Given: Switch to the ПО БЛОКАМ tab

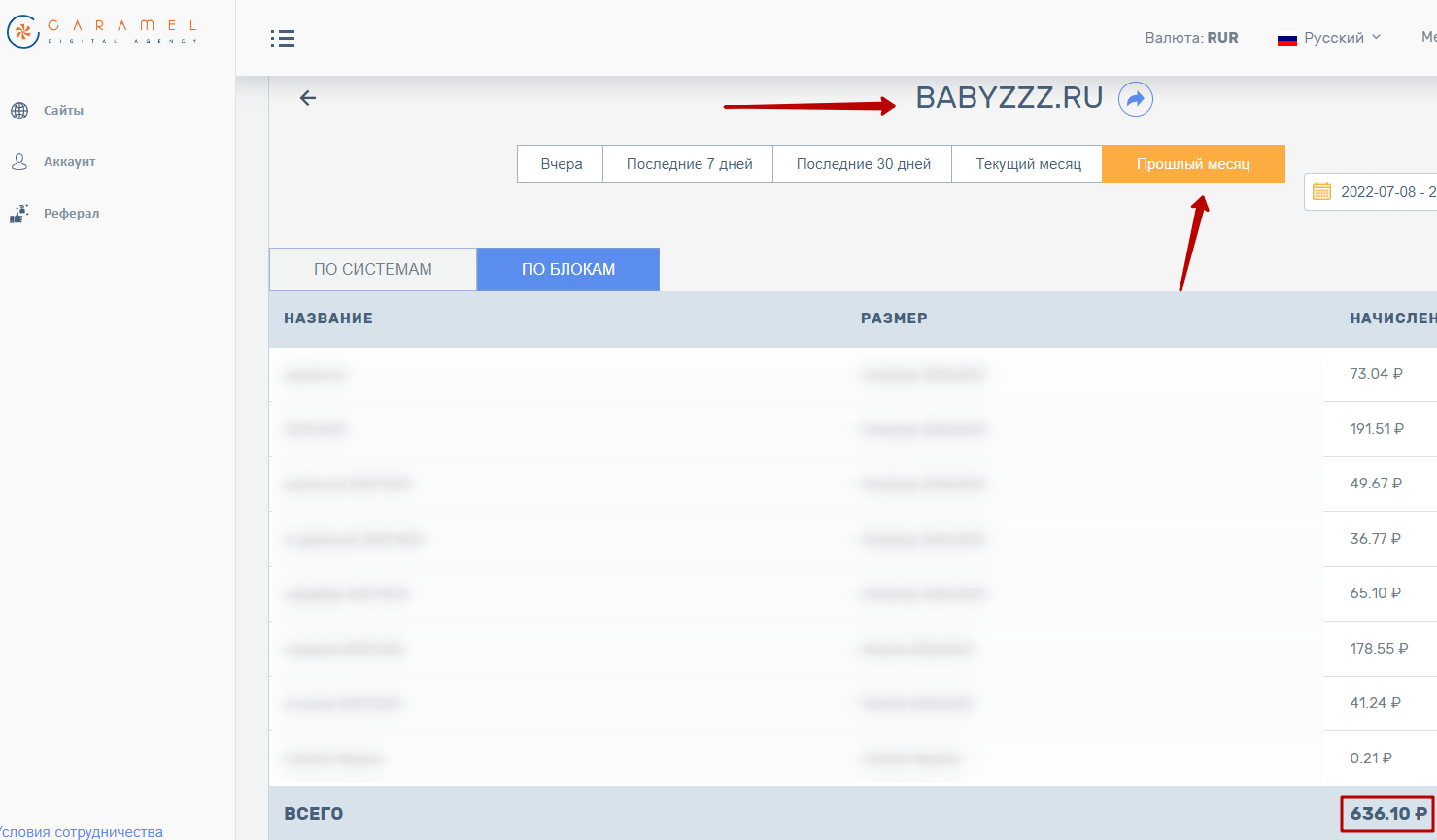Looking at the screenshot, I should tap(568, 270).
